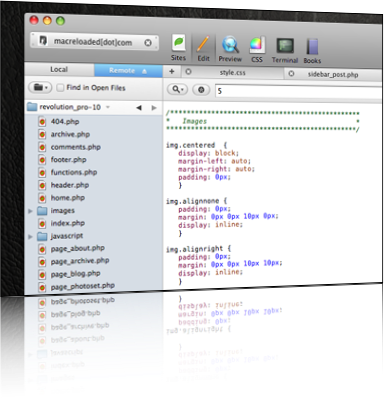Select file footer.php
Image resolution: width=384 pixels, height=400 pixels.
pyautogui.click(x=68, y=160)
